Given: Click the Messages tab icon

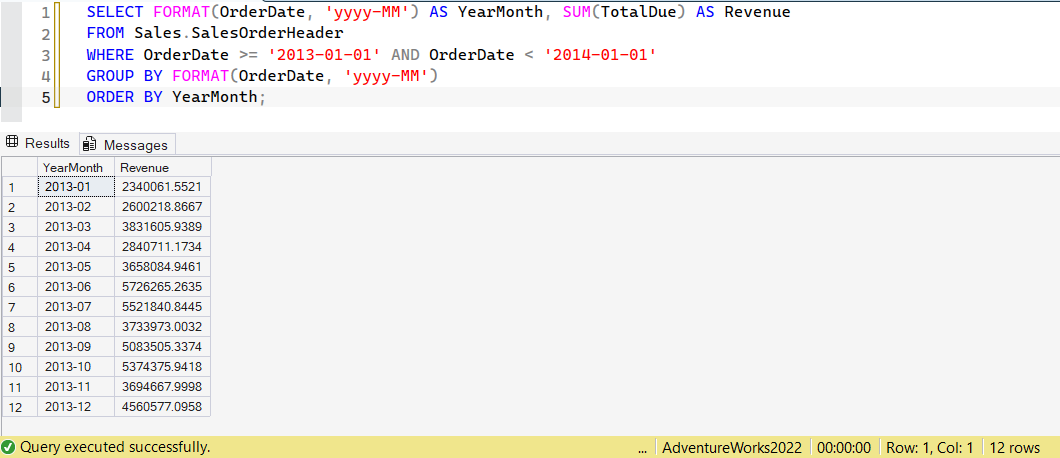Looking at the screenshot, I should [89, 144].
